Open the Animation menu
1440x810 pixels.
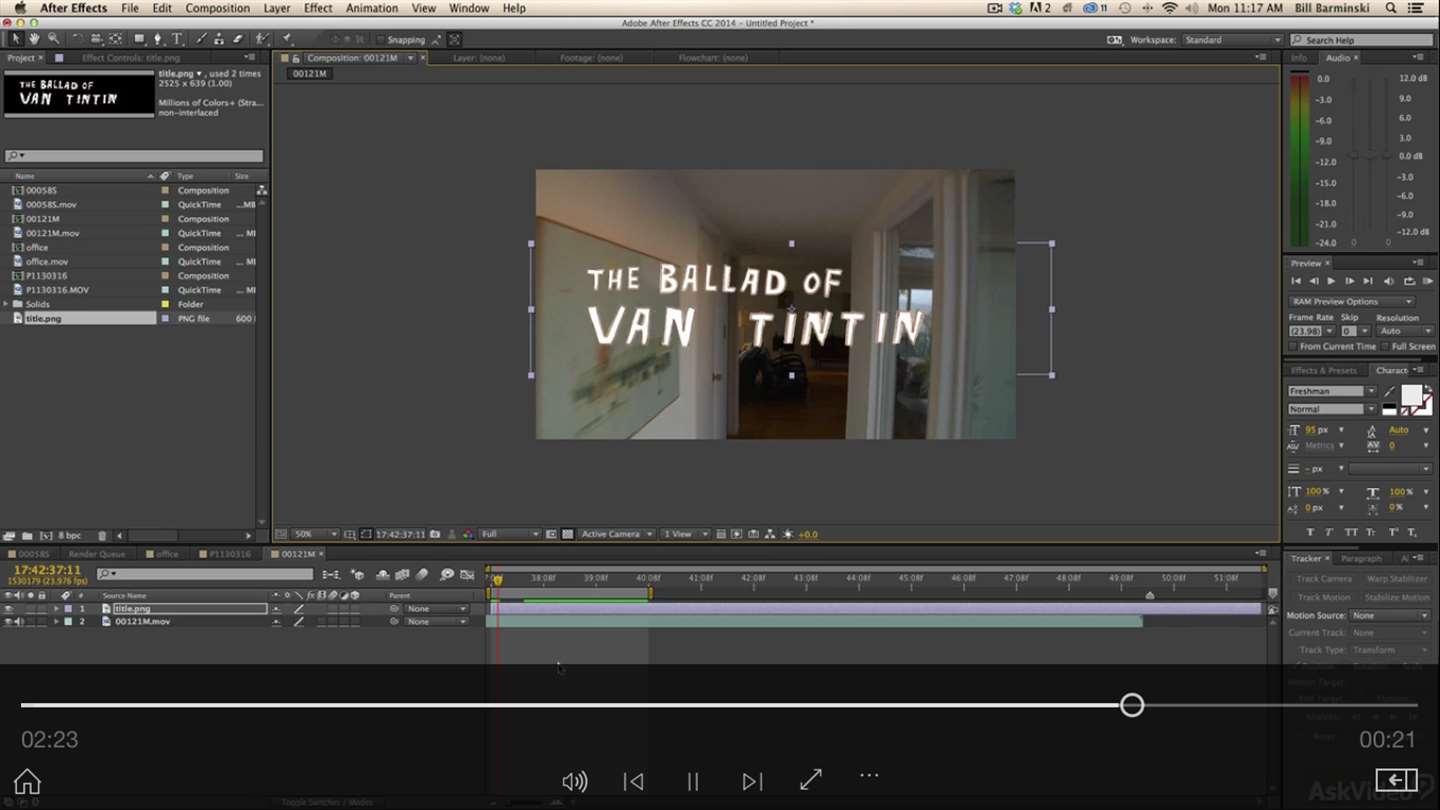(x=372, y=8)
